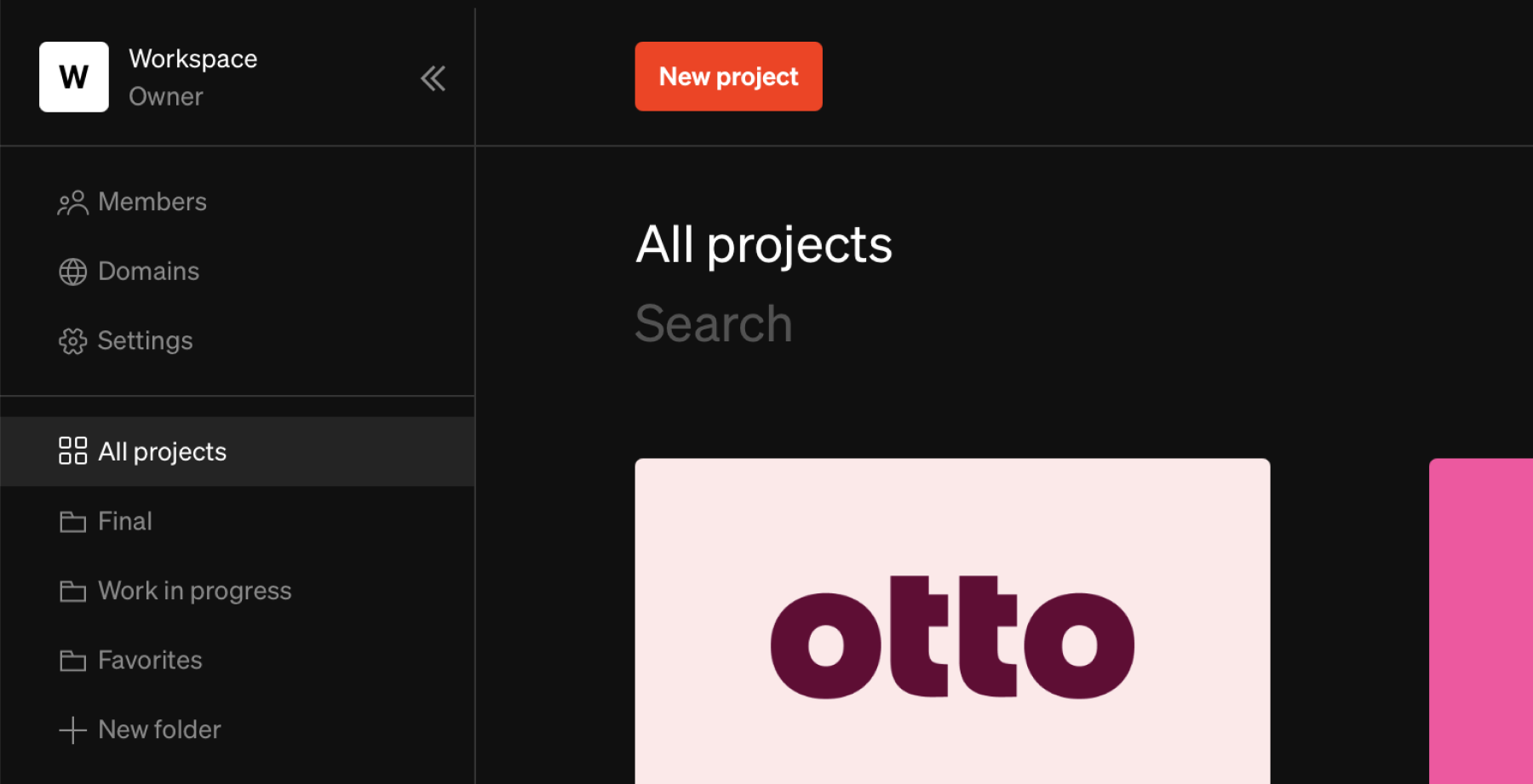Click the Search field
Image resolution: width=1533 pixels, height=784 pixels.
tap(714, 323)
